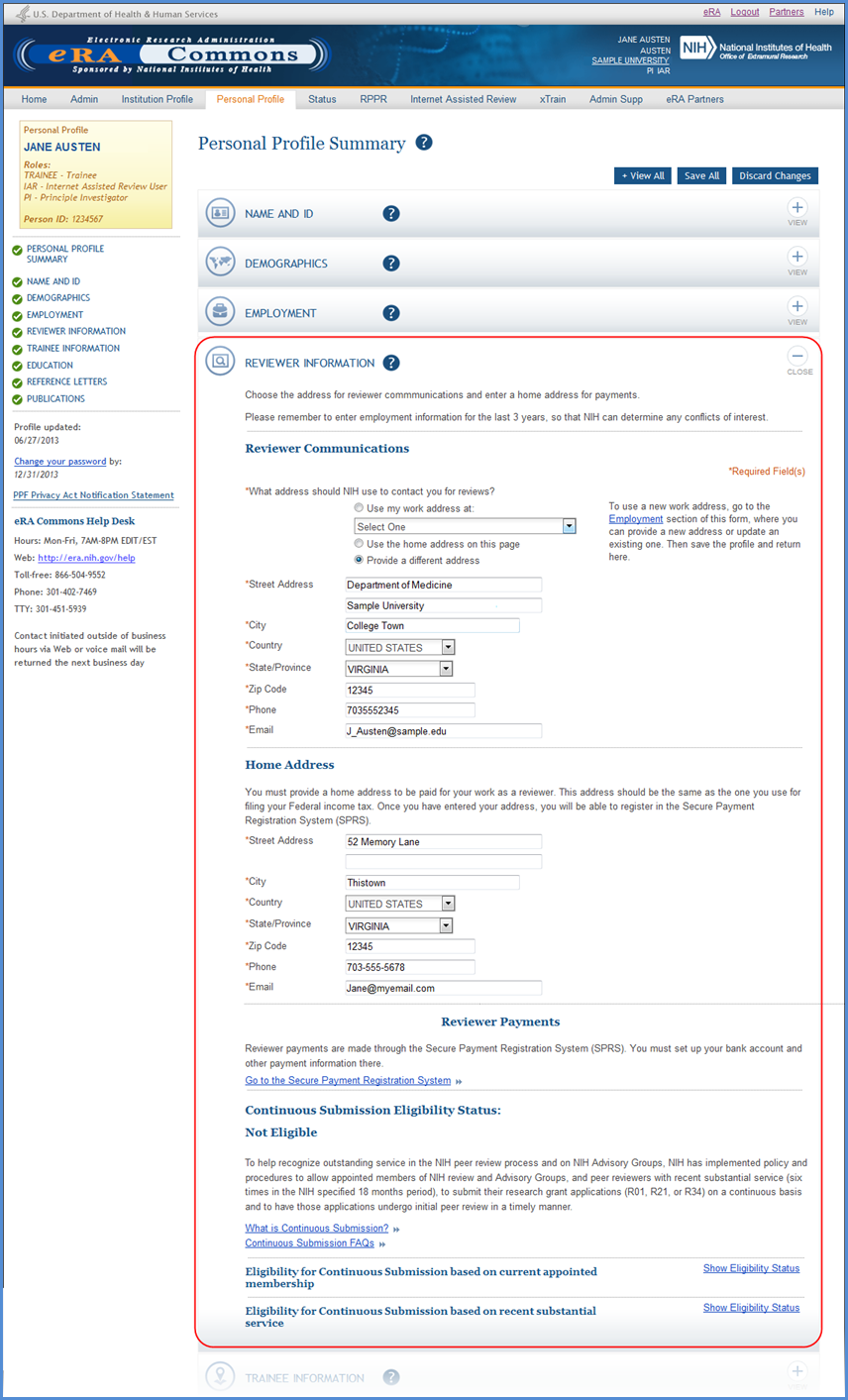
Task: Click the Home Phone field
Action: 409,967
